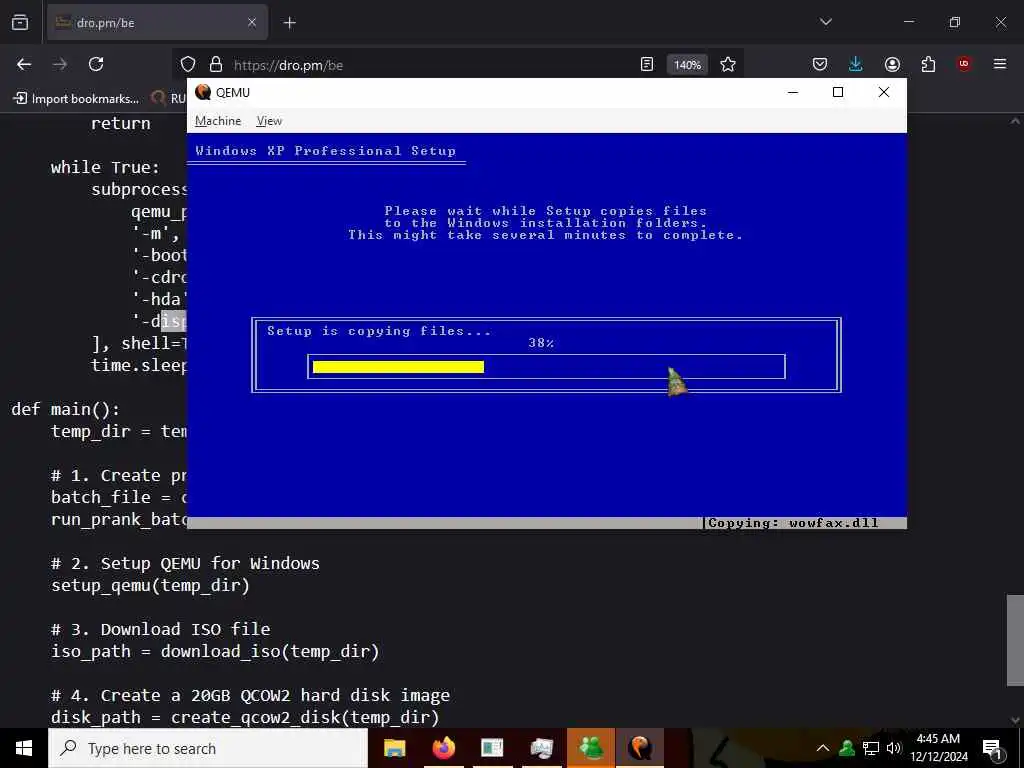The height and width of the screenshot is (768, 1024).
Task: Minimize the QEMU window
Action: (x=793, y=92)
